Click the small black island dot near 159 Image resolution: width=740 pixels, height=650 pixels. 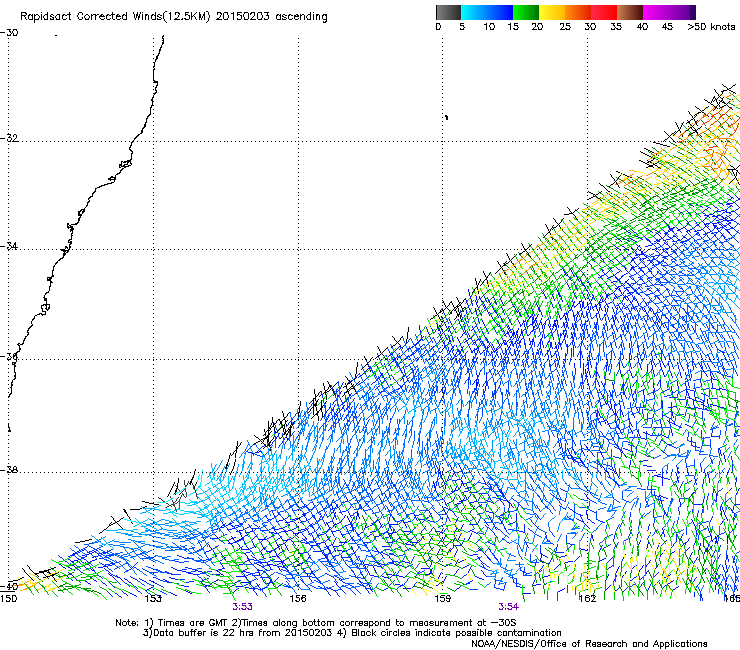[x=446, y=117]
